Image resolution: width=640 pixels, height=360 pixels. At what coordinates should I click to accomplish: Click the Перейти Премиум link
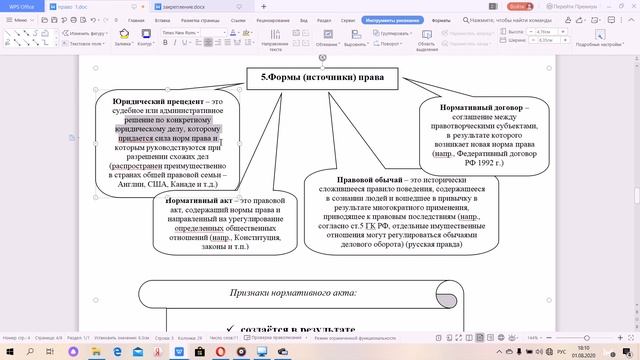[571, 7]
